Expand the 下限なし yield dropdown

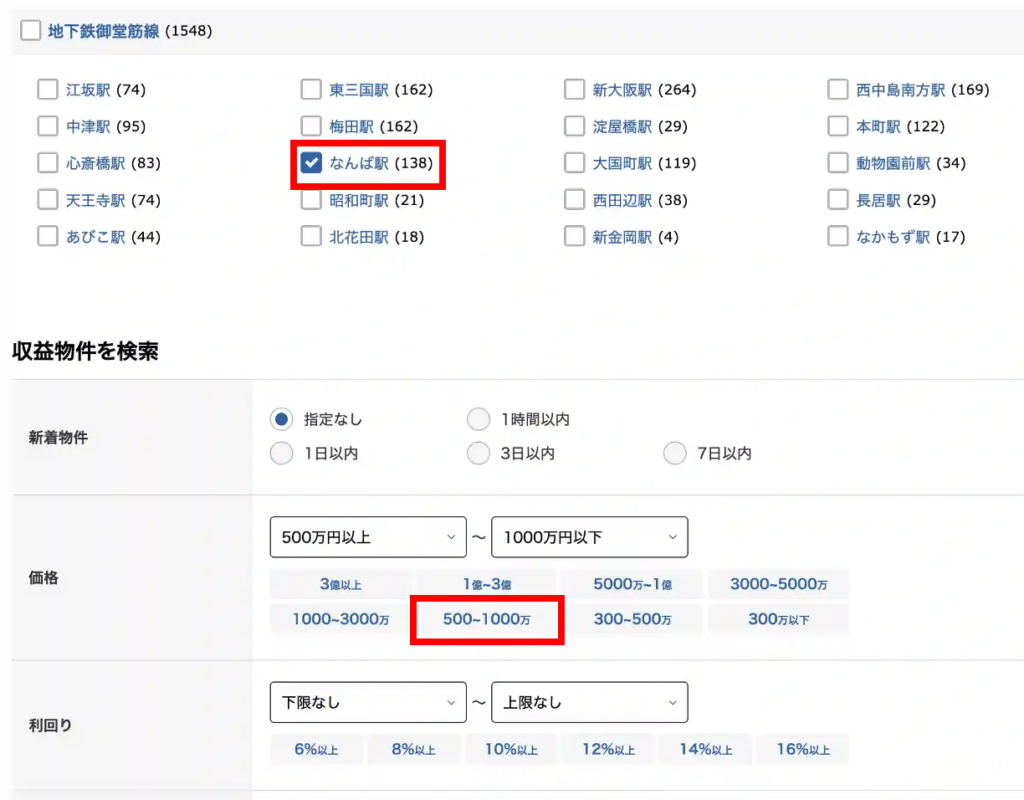368,702
